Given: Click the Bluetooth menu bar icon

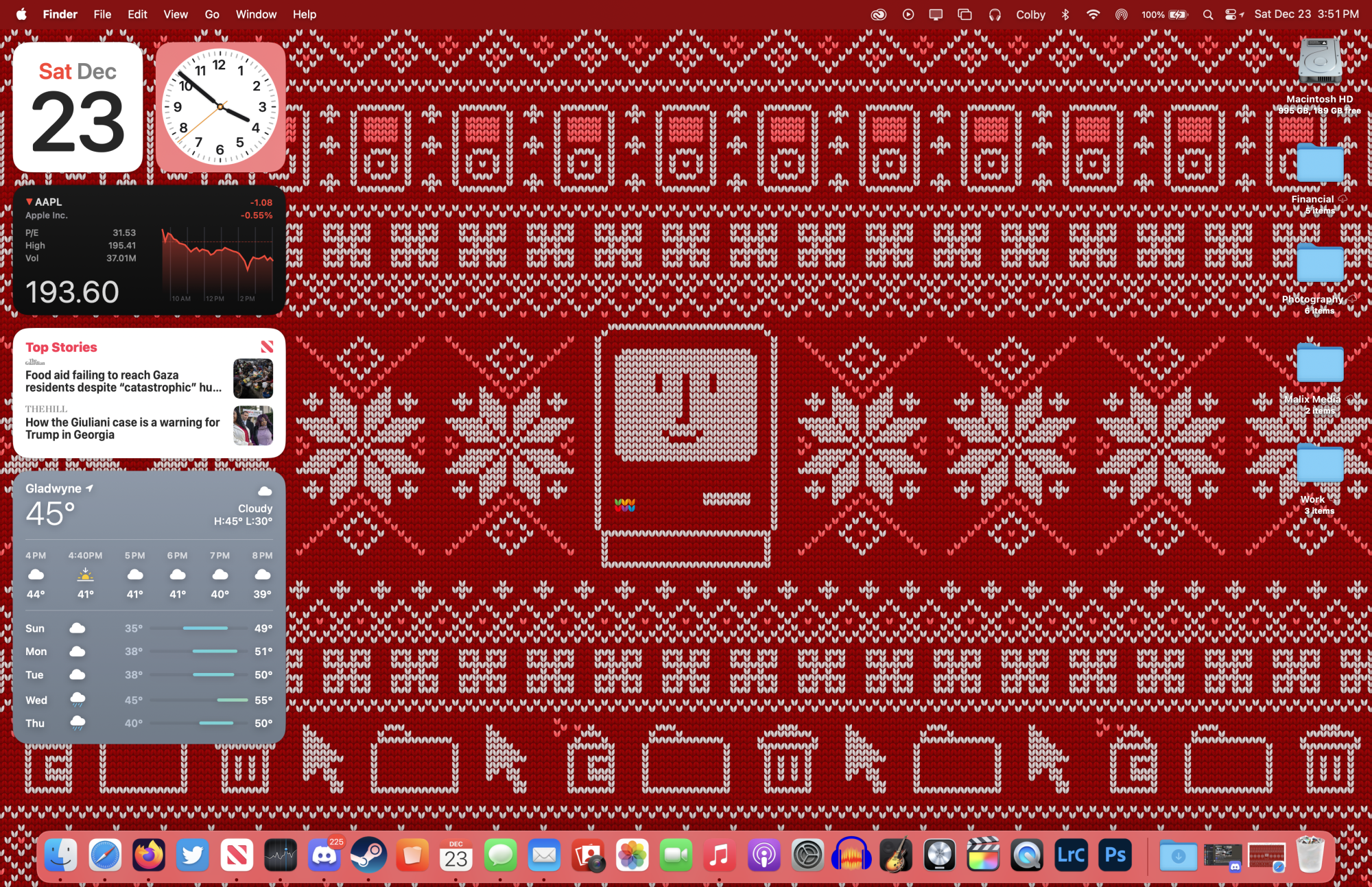Looking at the screenshot, I should point(1065,14).
